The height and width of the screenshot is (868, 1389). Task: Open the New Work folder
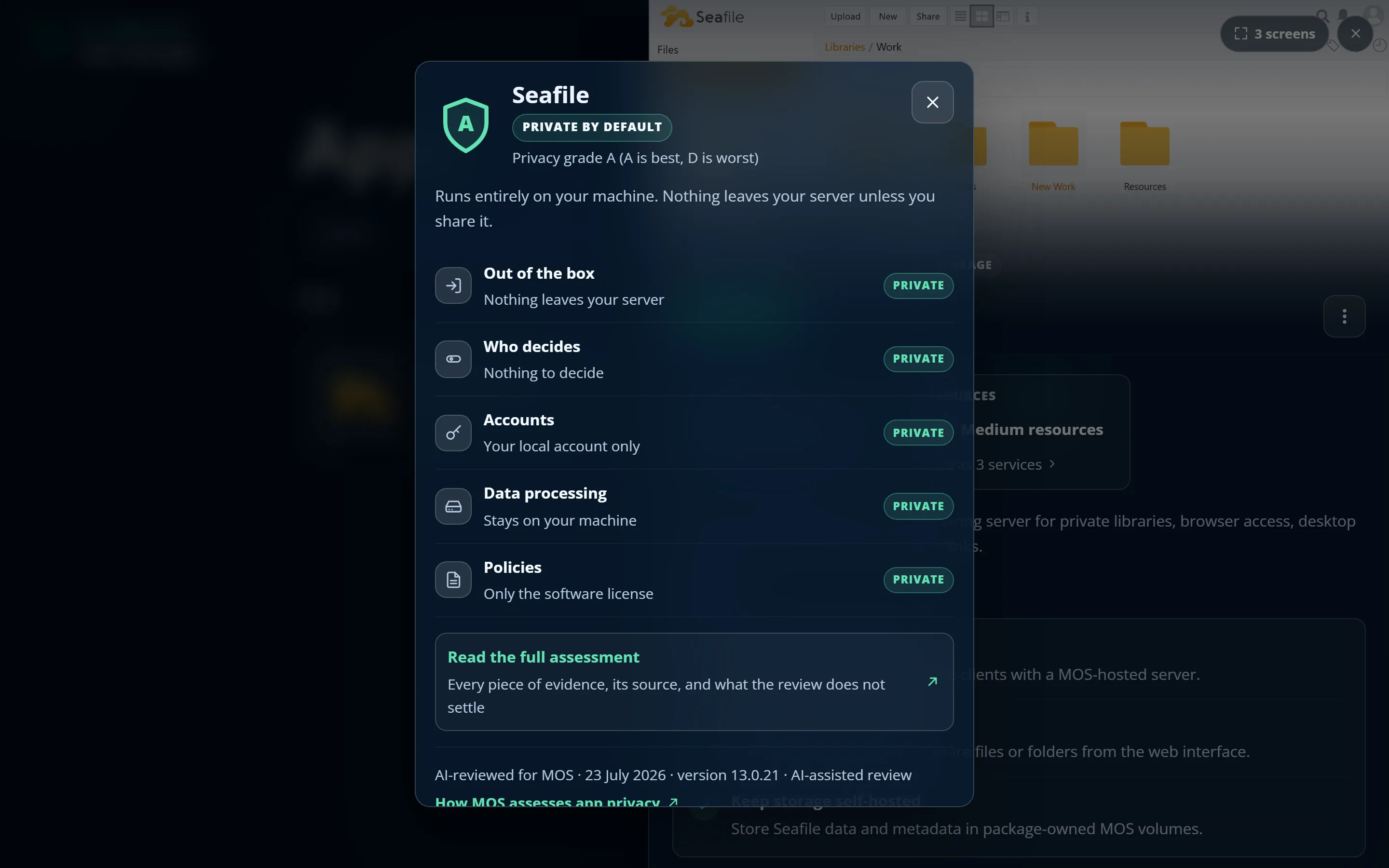[x=1053, y=156]
